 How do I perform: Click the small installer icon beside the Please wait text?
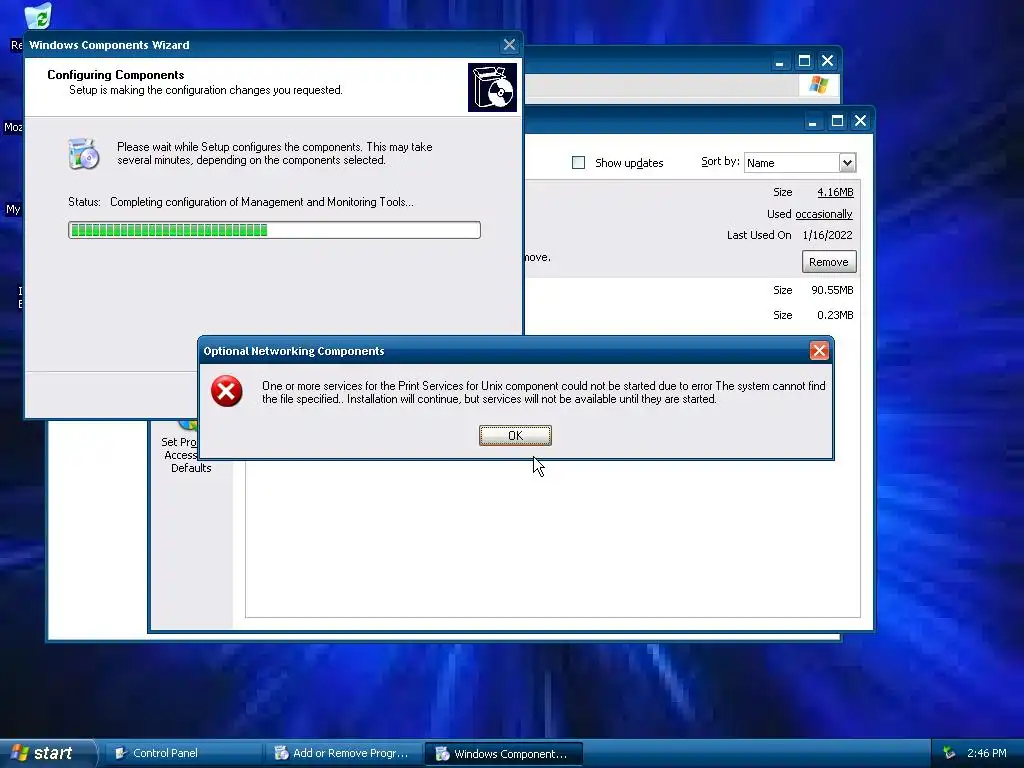tap(84, 154)
